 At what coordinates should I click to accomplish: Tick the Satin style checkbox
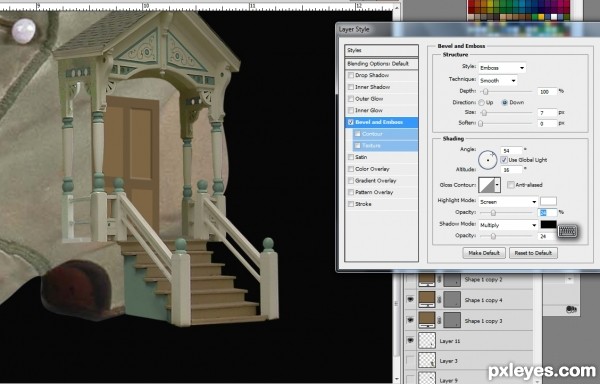[351, 157]
